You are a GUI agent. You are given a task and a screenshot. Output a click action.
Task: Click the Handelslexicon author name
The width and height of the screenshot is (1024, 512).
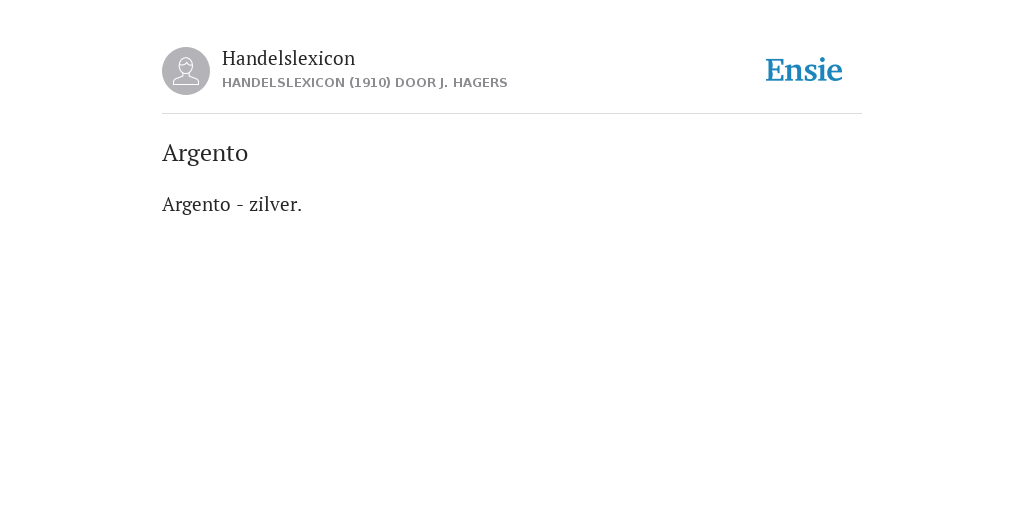pos(288,58)
